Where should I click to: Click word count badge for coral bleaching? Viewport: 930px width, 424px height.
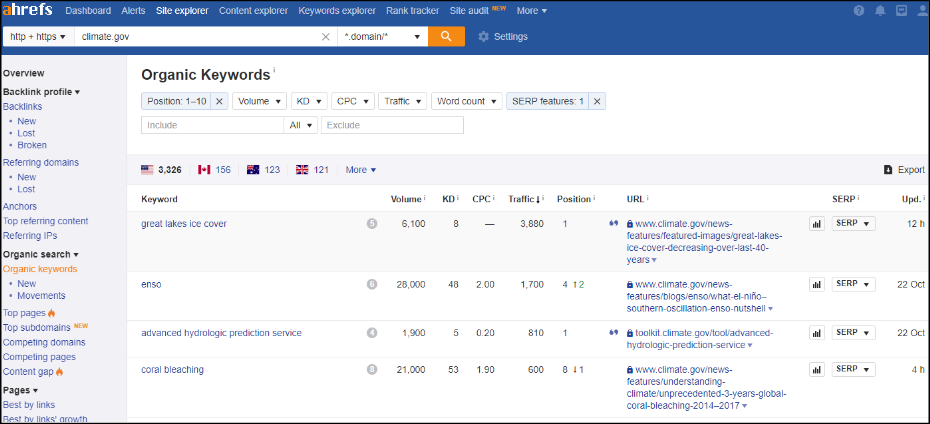point(372,370)
